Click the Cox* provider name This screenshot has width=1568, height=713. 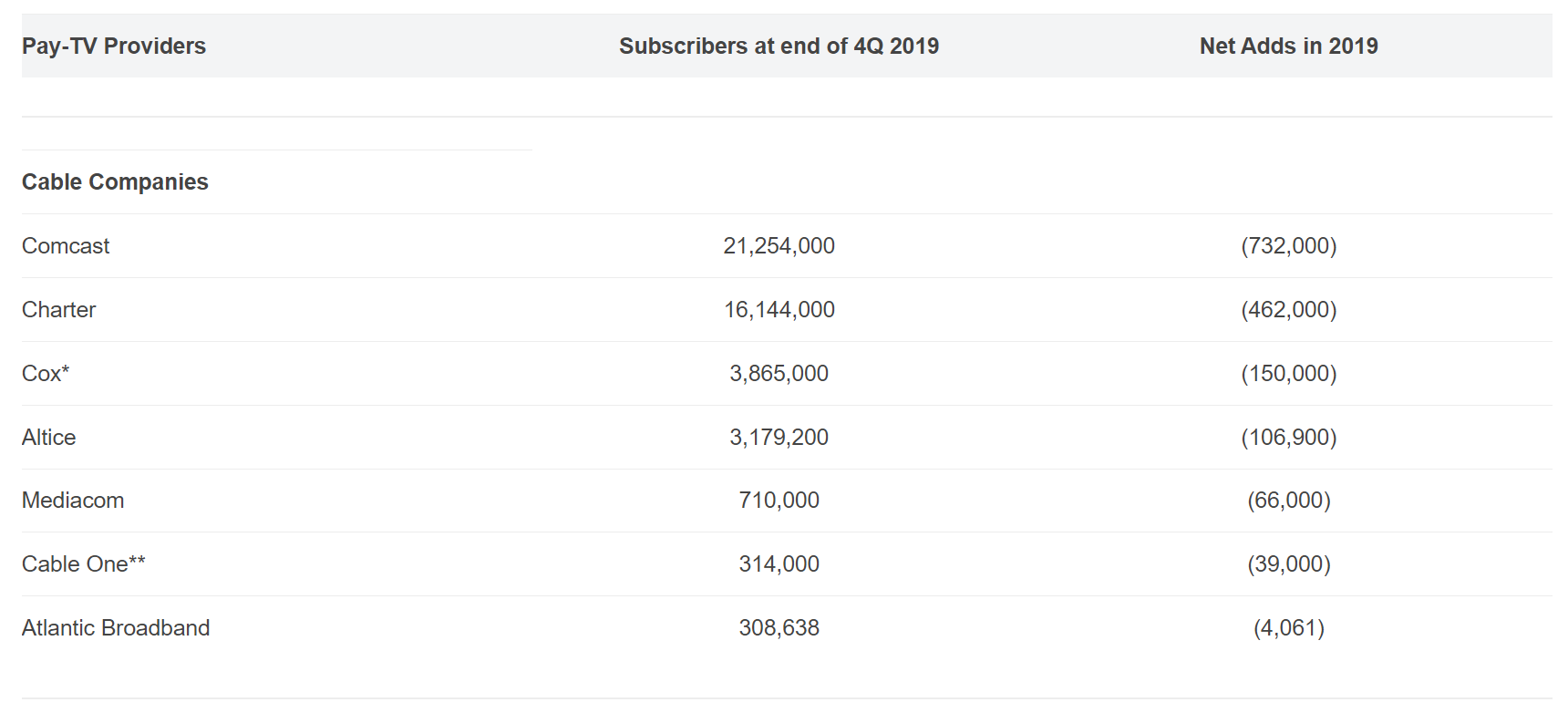[46, 374]
